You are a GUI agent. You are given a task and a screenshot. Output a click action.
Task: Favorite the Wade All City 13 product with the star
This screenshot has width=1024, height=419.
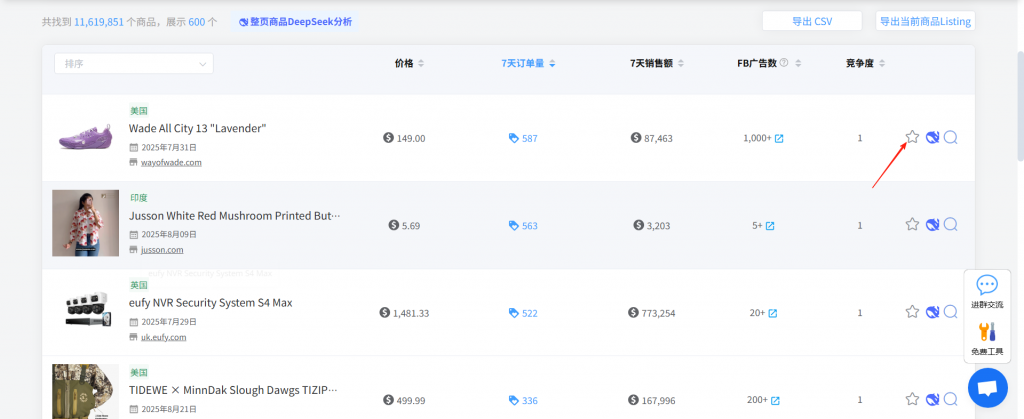coord(911,138)
